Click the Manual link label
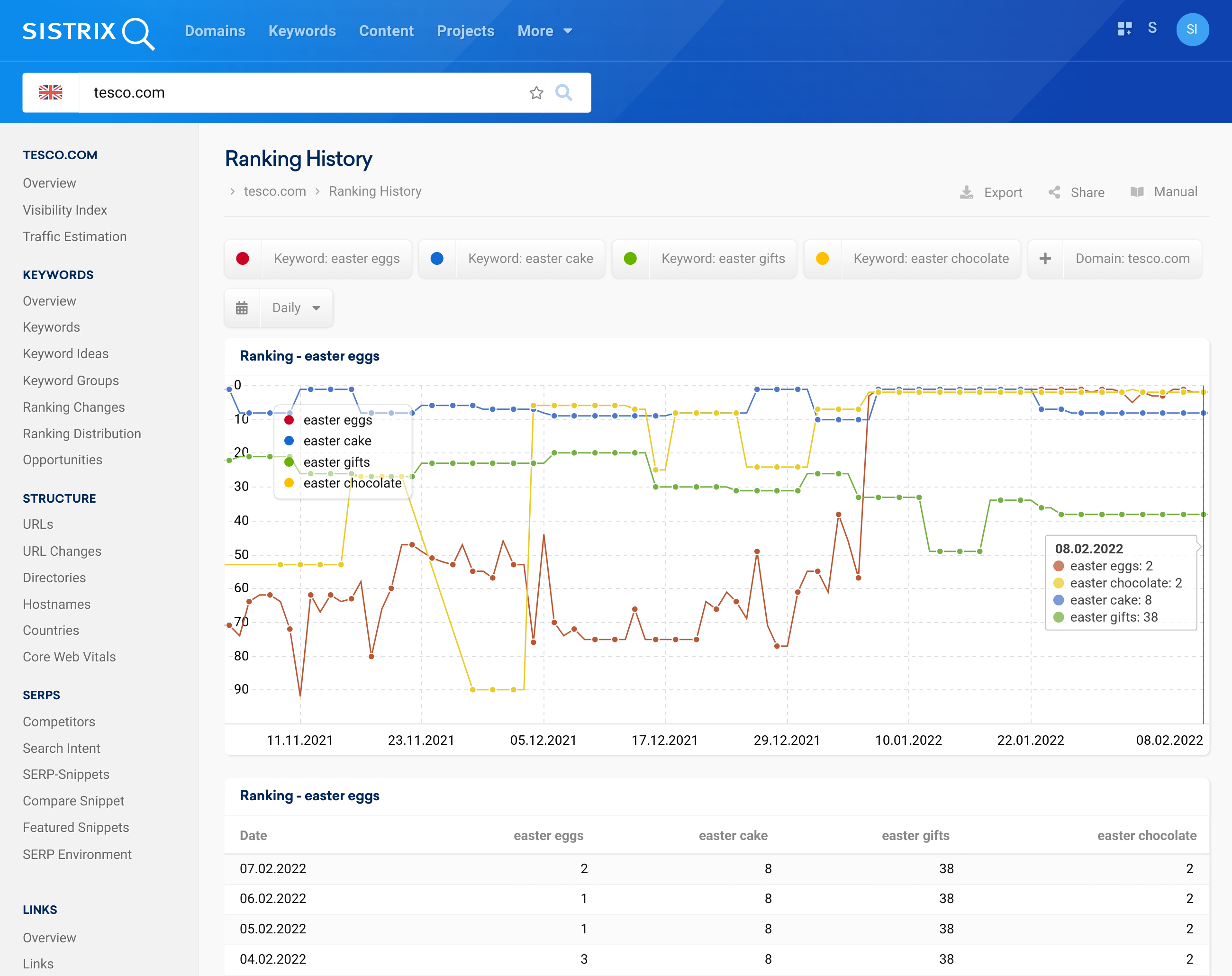1232x976 pixels. (1176, 192)
